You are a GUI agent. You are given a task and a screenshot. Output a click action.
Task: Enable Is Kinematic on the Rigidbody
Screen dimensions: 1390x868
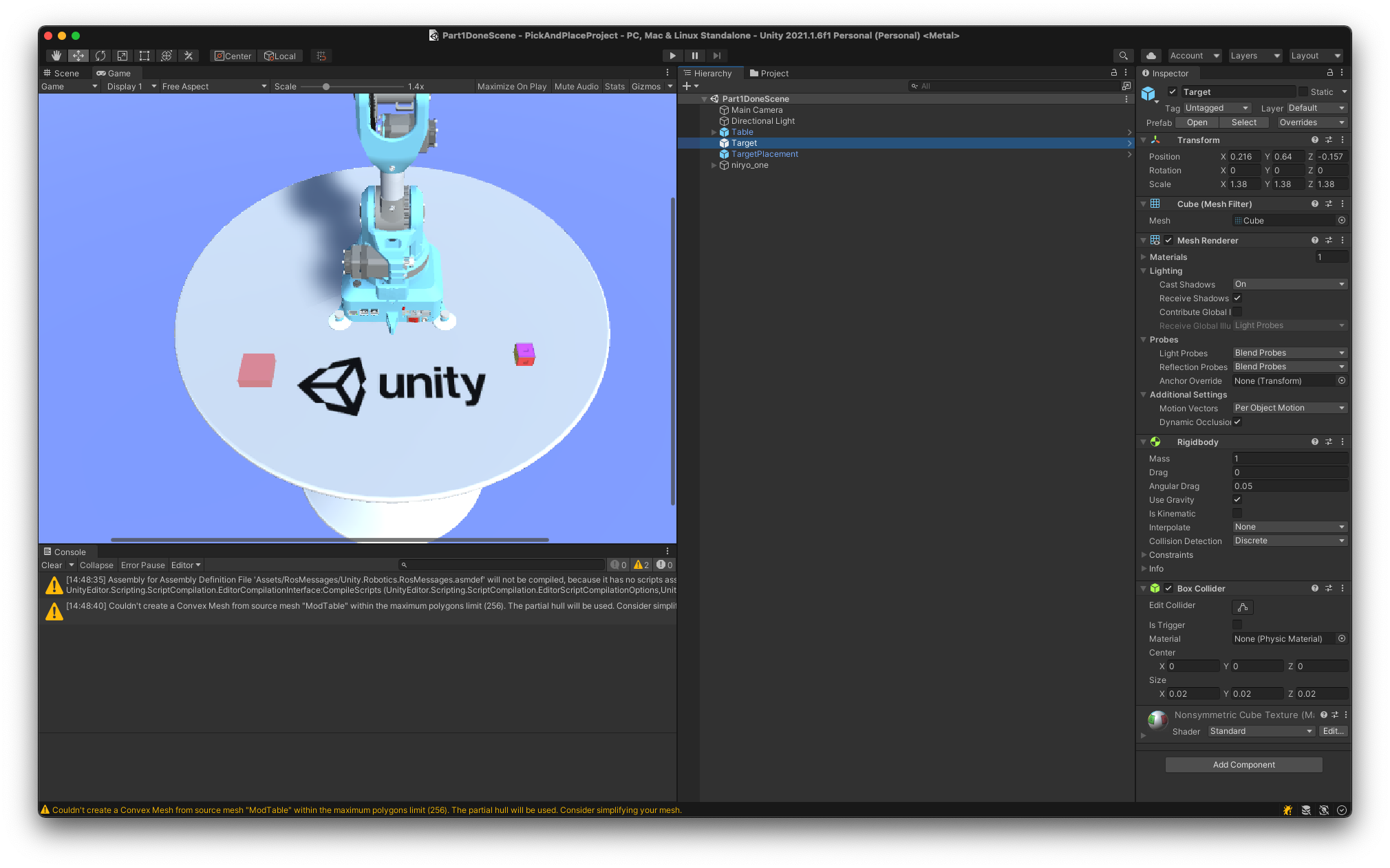(x=1237, y=513)
